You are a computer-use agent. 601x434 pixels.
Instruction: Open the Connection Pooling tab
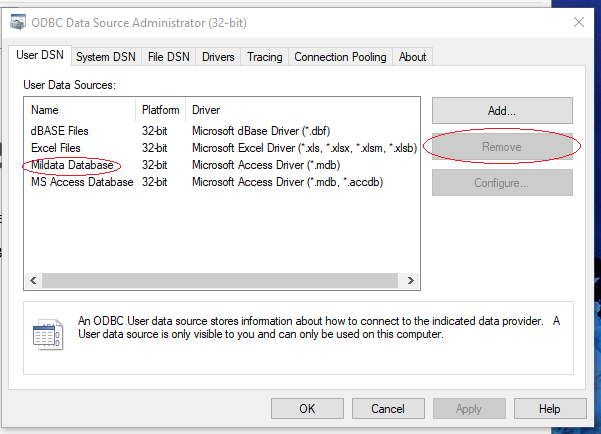pyautogui.click(x=340, y=57)
